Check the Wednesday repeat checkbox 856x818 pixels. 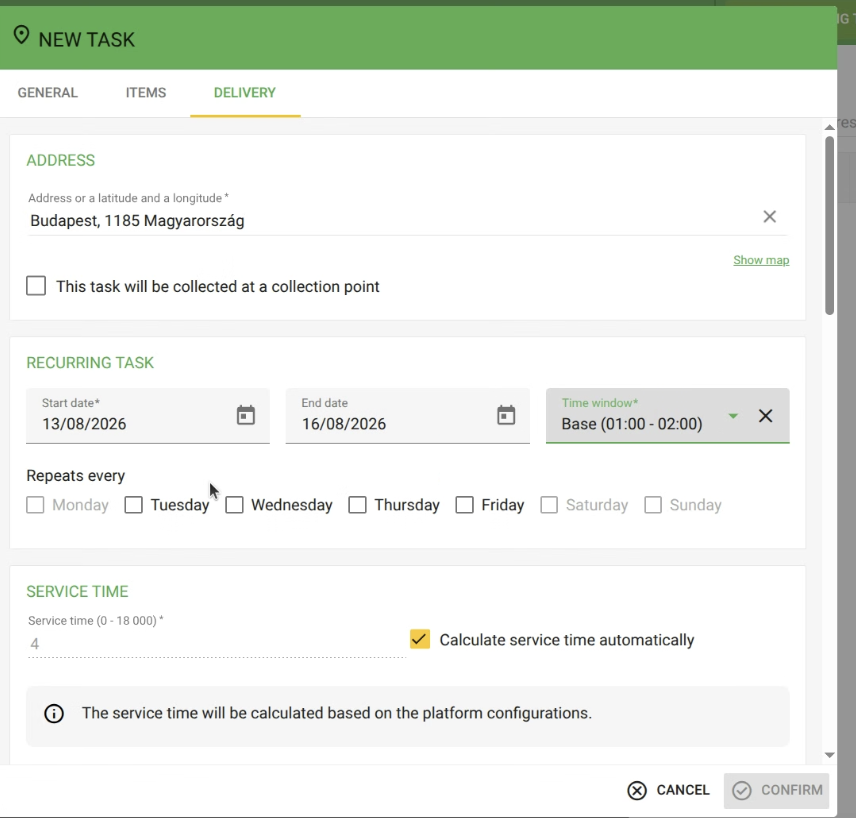coord(234,505)
